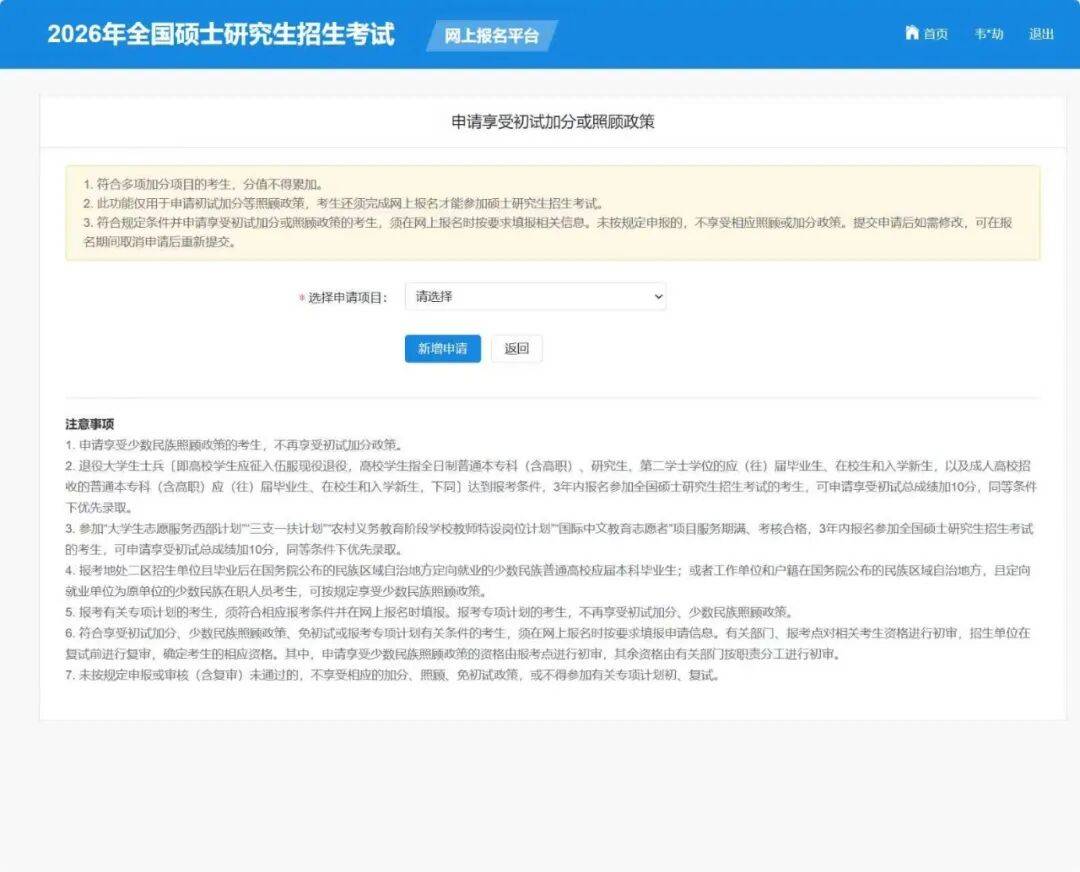Click note 5 about 报考有关专项计划
The width and height of the screenshot is (1080, 872).
[x=430, y=612]
